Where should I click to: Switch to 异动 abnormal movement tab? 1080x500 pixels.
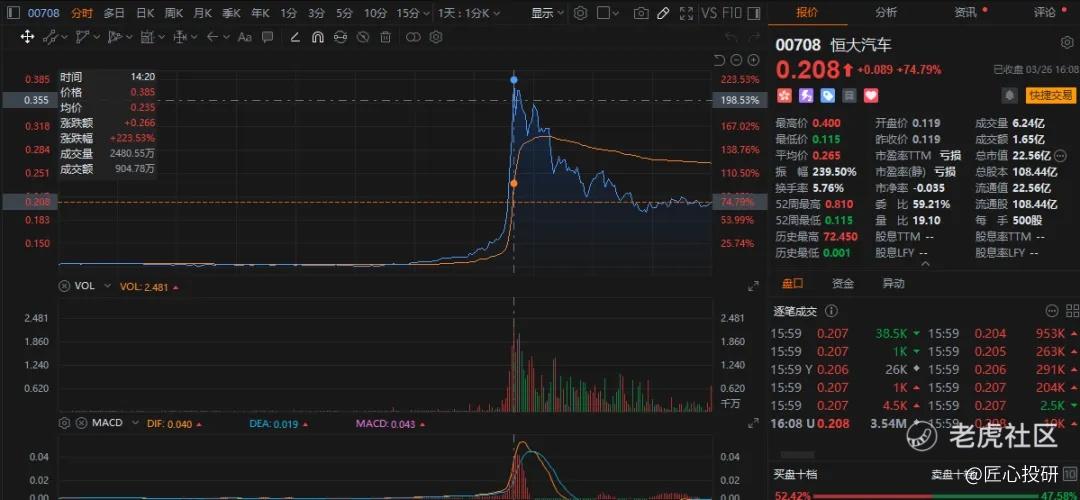pos(893,283)
